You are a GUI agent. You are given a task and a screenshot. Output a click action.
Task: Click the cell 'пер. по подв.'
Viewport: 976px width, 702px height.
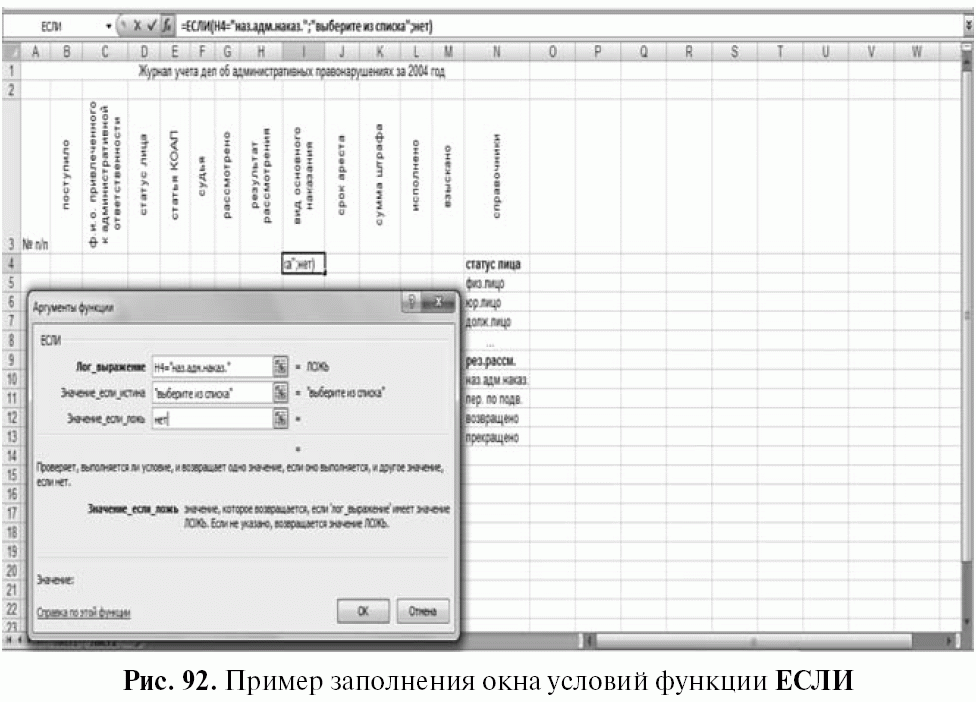pyautogui.click(x=496, y=399)
